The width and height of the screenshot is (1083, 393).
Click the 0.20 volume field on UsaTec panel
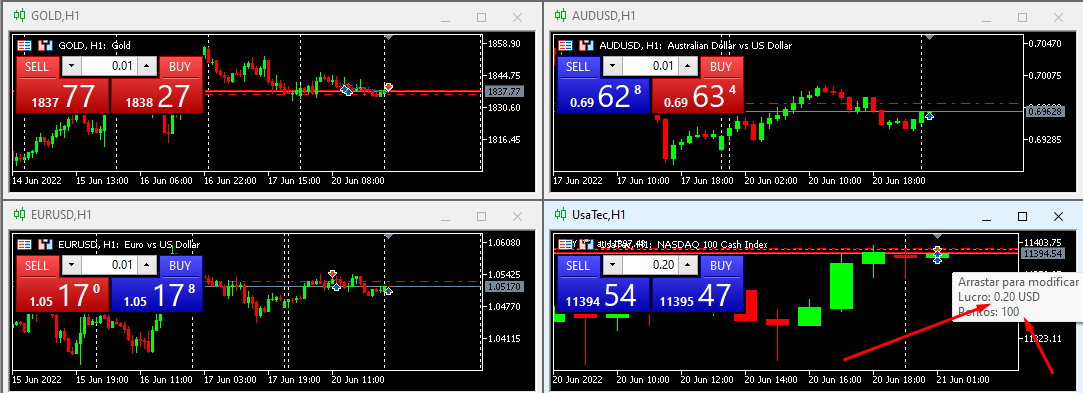(x=651, y=265)
